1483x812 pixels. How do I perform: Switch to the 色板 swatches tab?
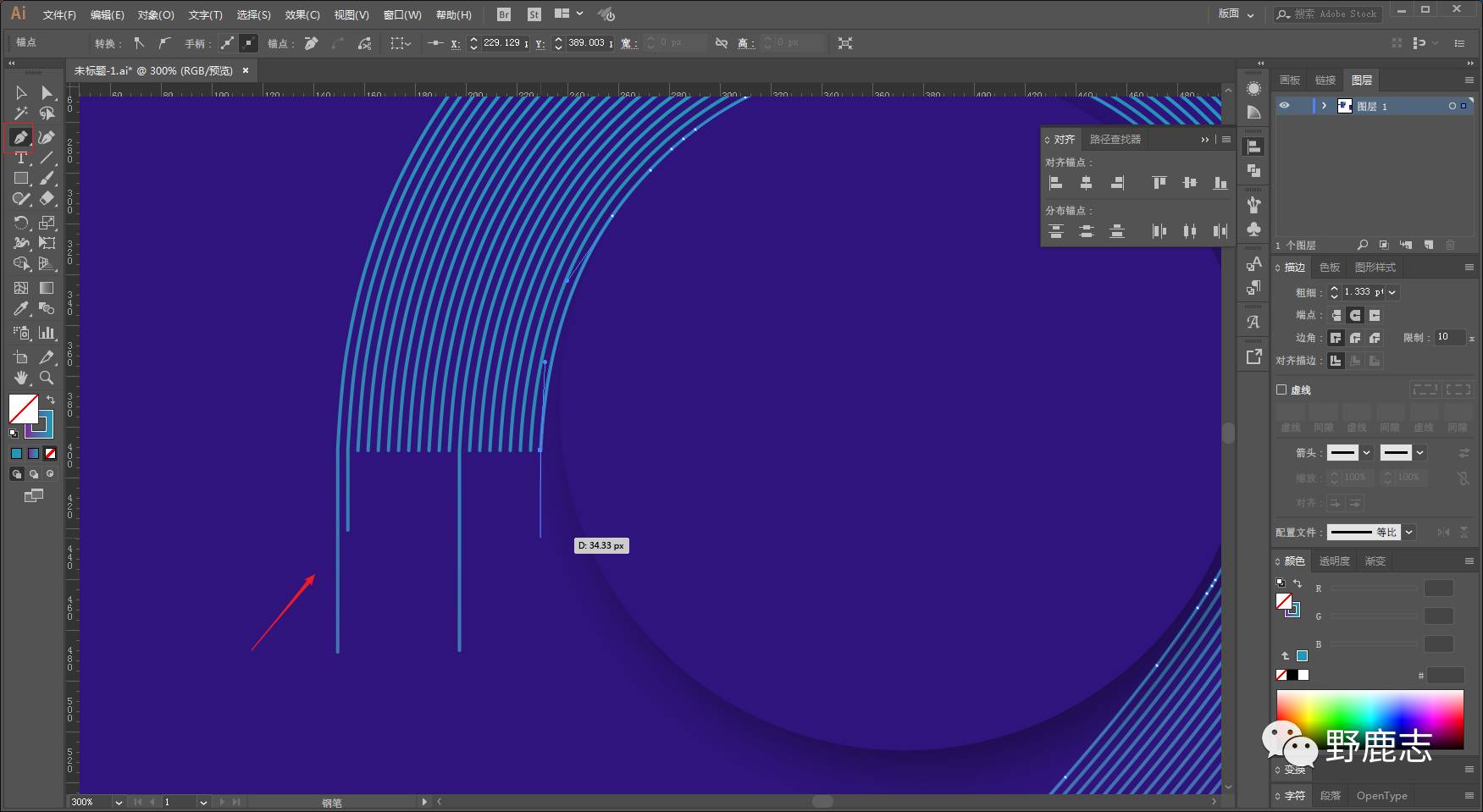[1330, 268]
